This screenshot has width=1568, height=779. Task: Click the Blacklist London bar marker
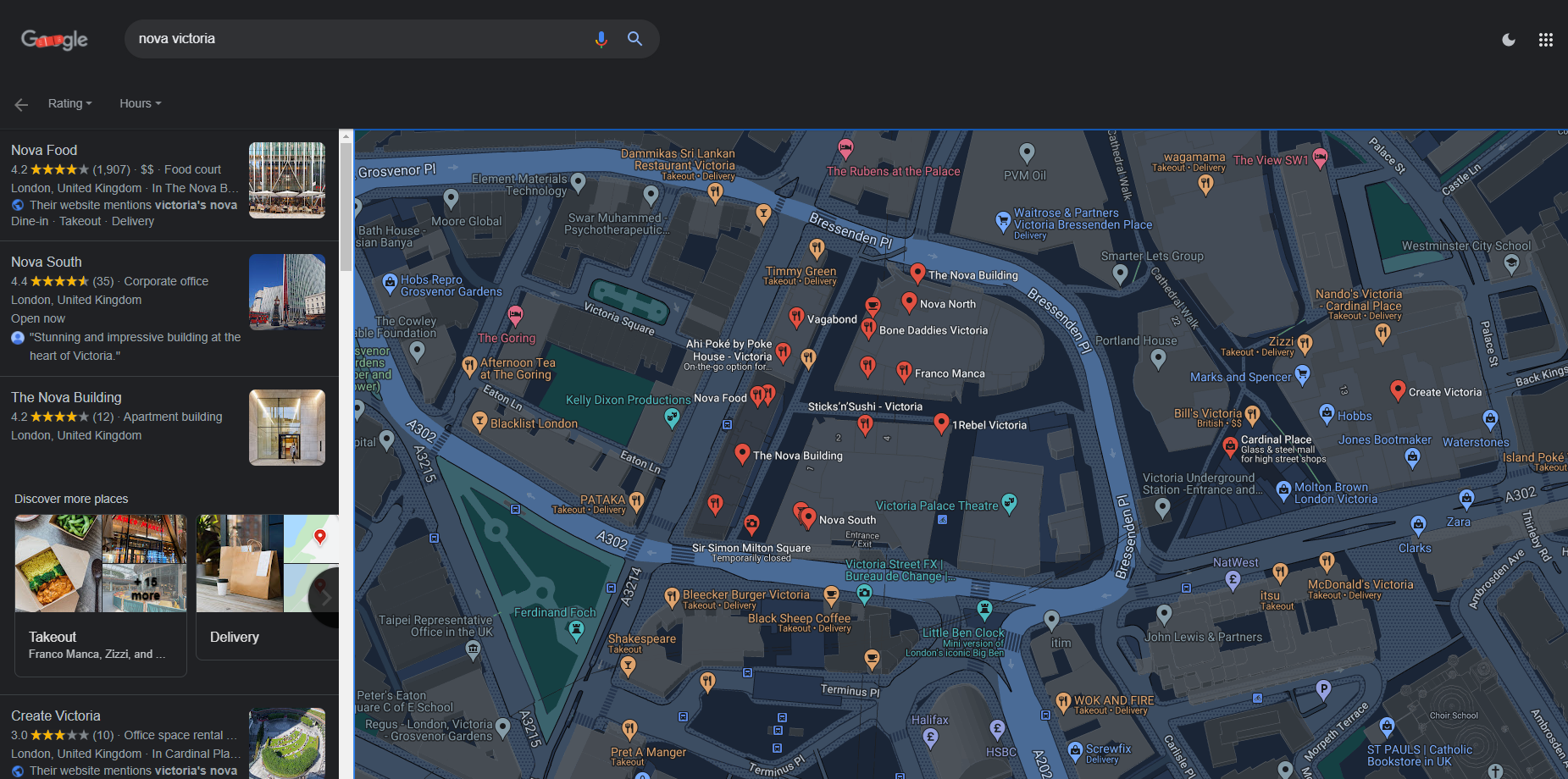coord(479,421)
